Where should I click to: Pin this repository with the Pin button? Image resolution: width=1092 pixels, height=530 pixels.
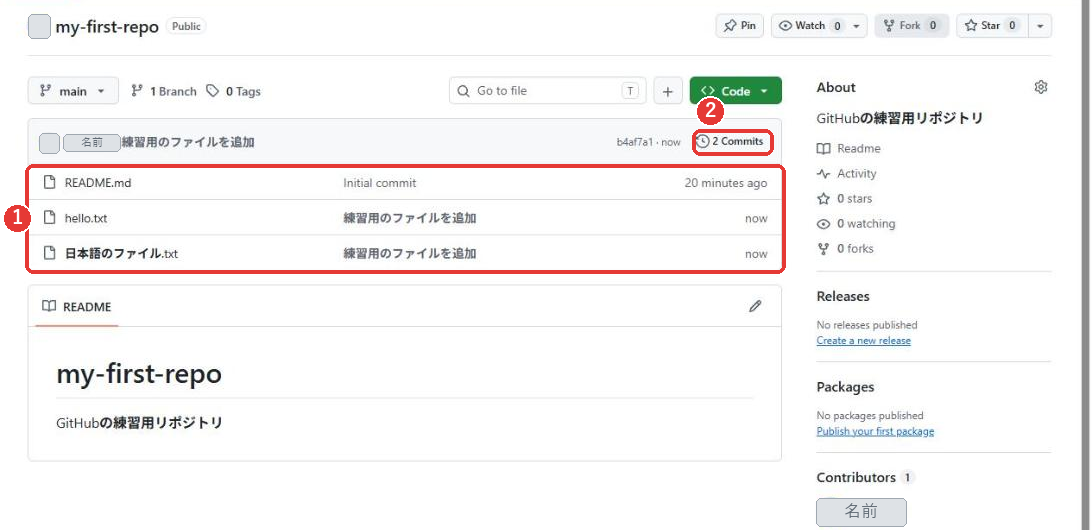coord(740,26)
